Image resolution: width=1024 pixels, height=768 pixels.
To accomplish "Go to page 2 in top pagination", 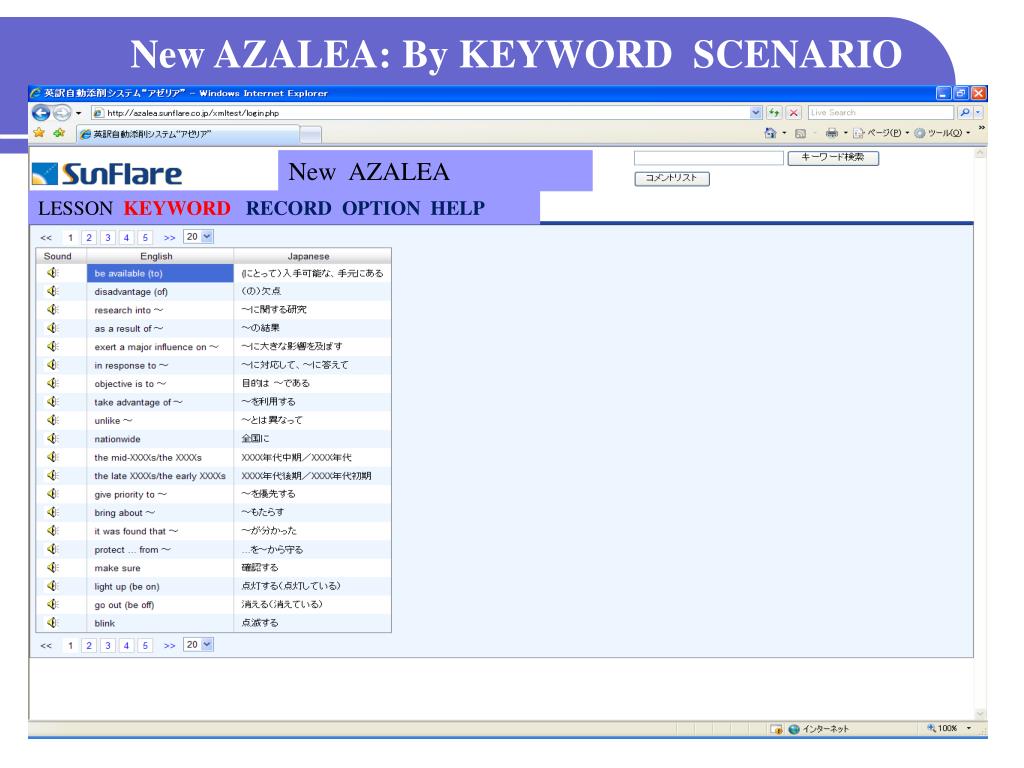I will (x=89, y=238).
